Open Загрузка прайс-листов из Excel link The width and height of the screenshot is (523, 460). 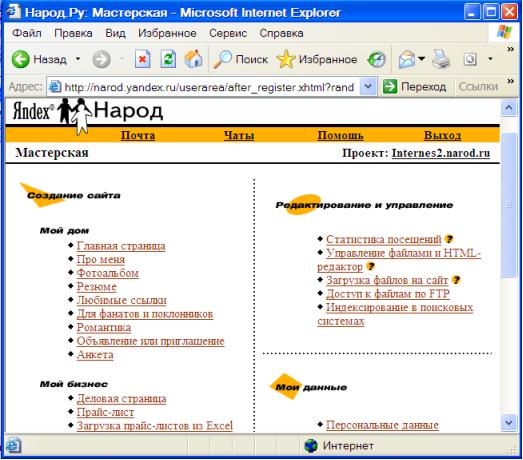pos(155,426)
